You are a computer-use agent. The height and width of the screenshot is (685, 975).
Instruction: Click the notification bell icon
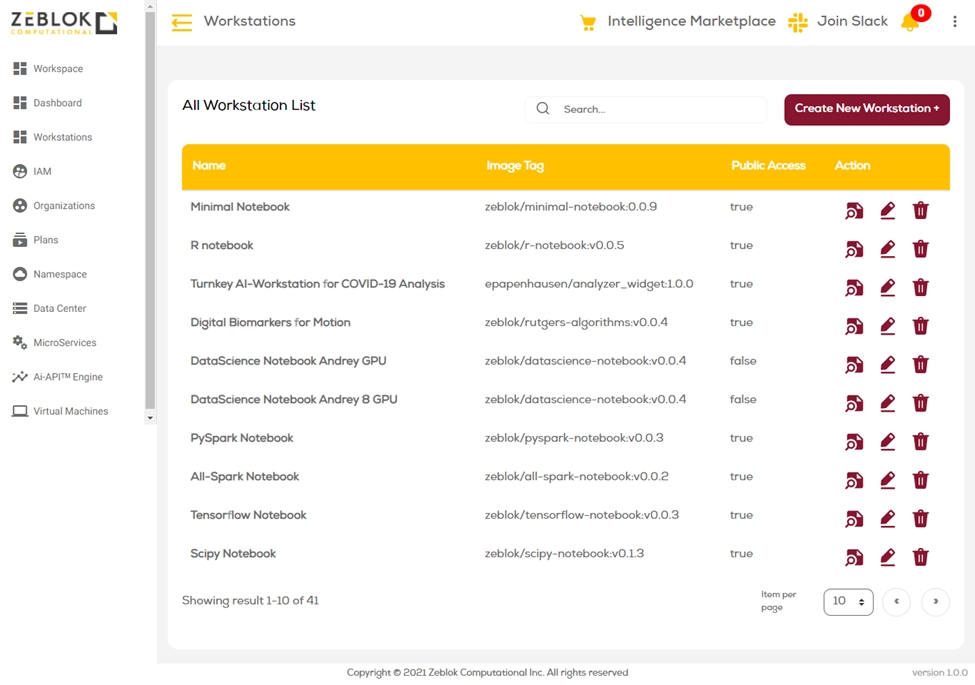tap(910, 22)
